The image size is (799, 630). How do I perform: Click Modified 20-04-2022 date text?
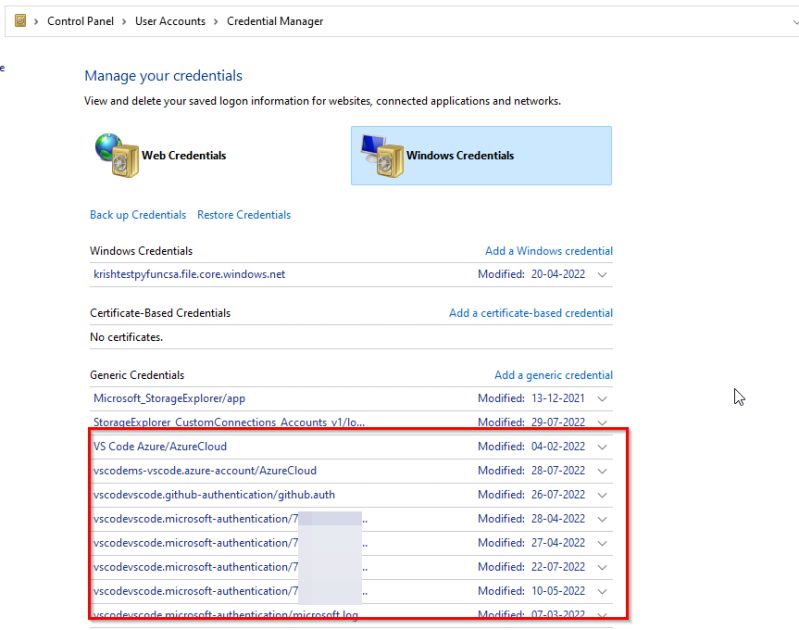(x=531, y=274)
